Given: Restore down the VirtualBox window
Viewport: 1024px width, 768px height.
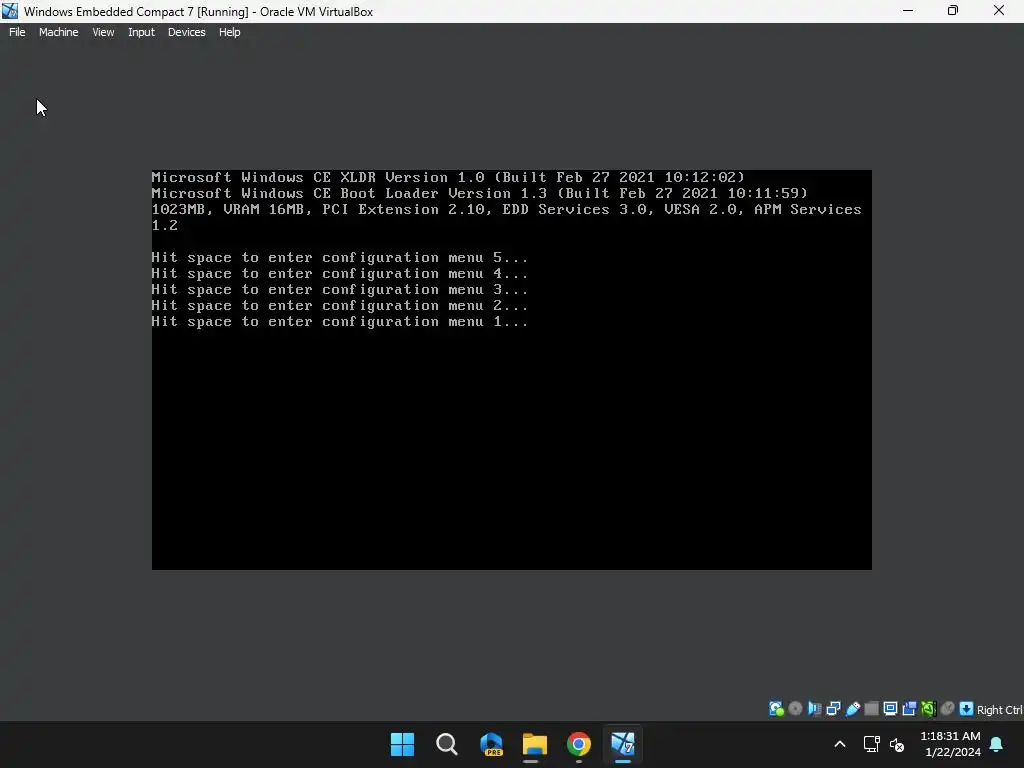Looking at the screenshot, I should (x=953, y=10).
